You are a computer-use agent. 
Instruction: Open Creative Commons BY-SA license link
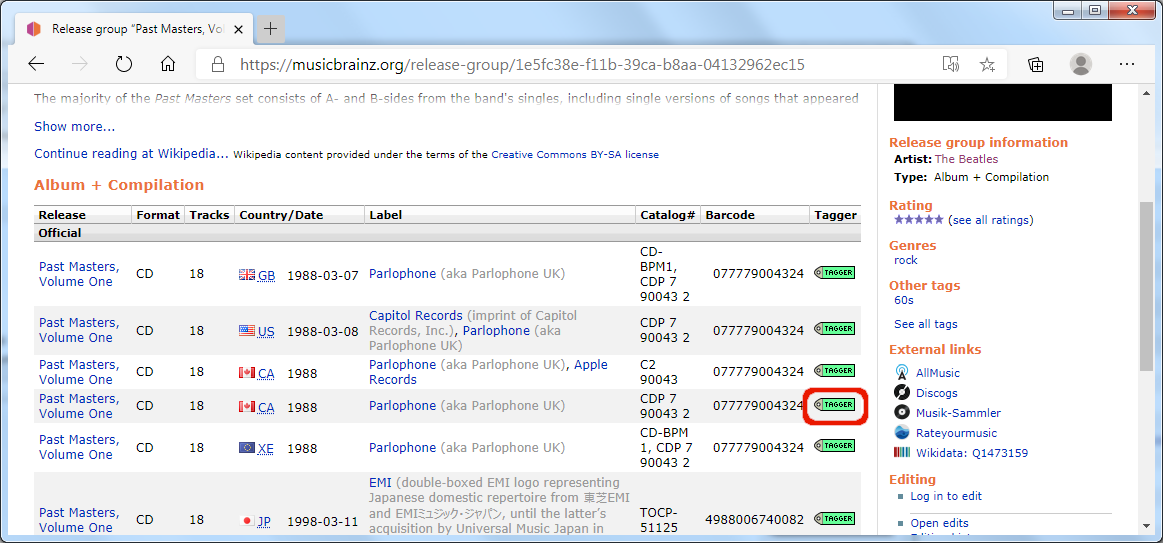click(575, 154)
